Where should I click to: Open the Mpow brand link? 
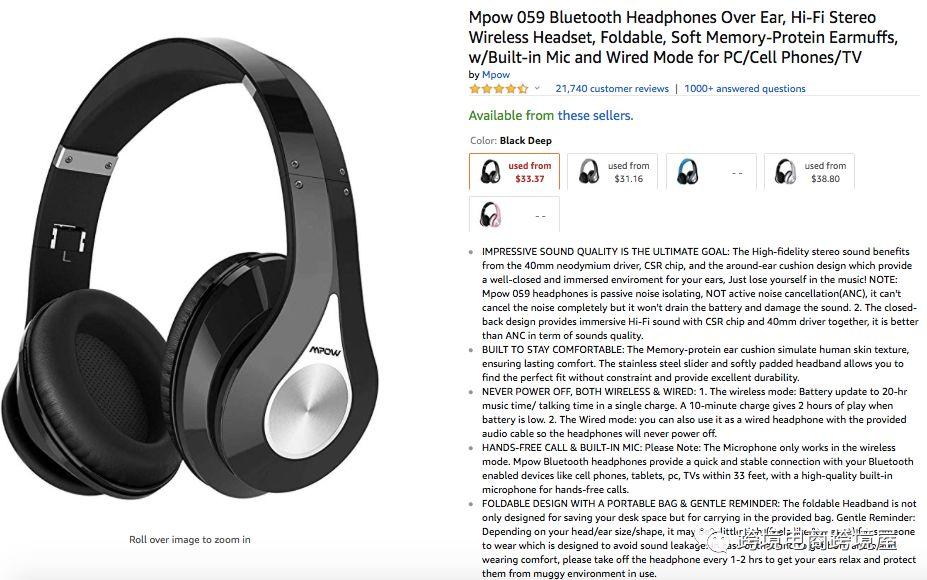coord(495,74)
